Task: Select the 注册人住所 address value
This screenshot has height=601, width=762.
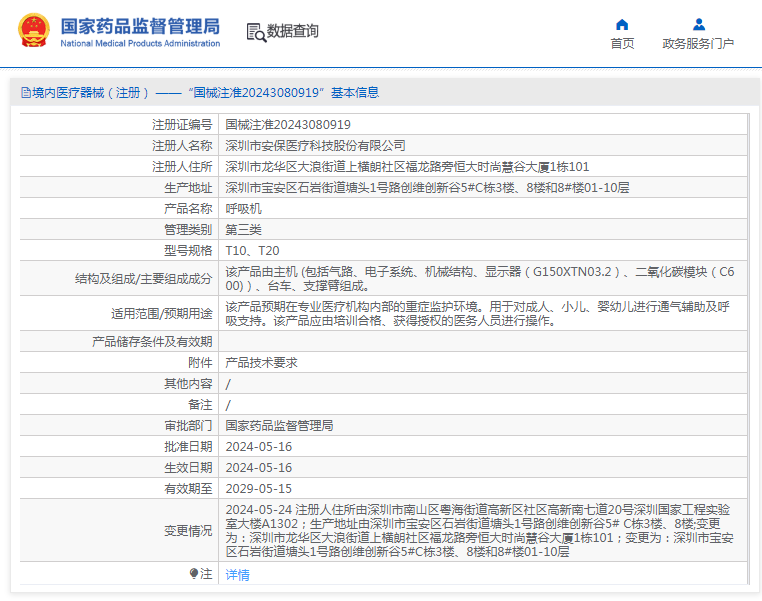Action: click(x=407, y=167)
